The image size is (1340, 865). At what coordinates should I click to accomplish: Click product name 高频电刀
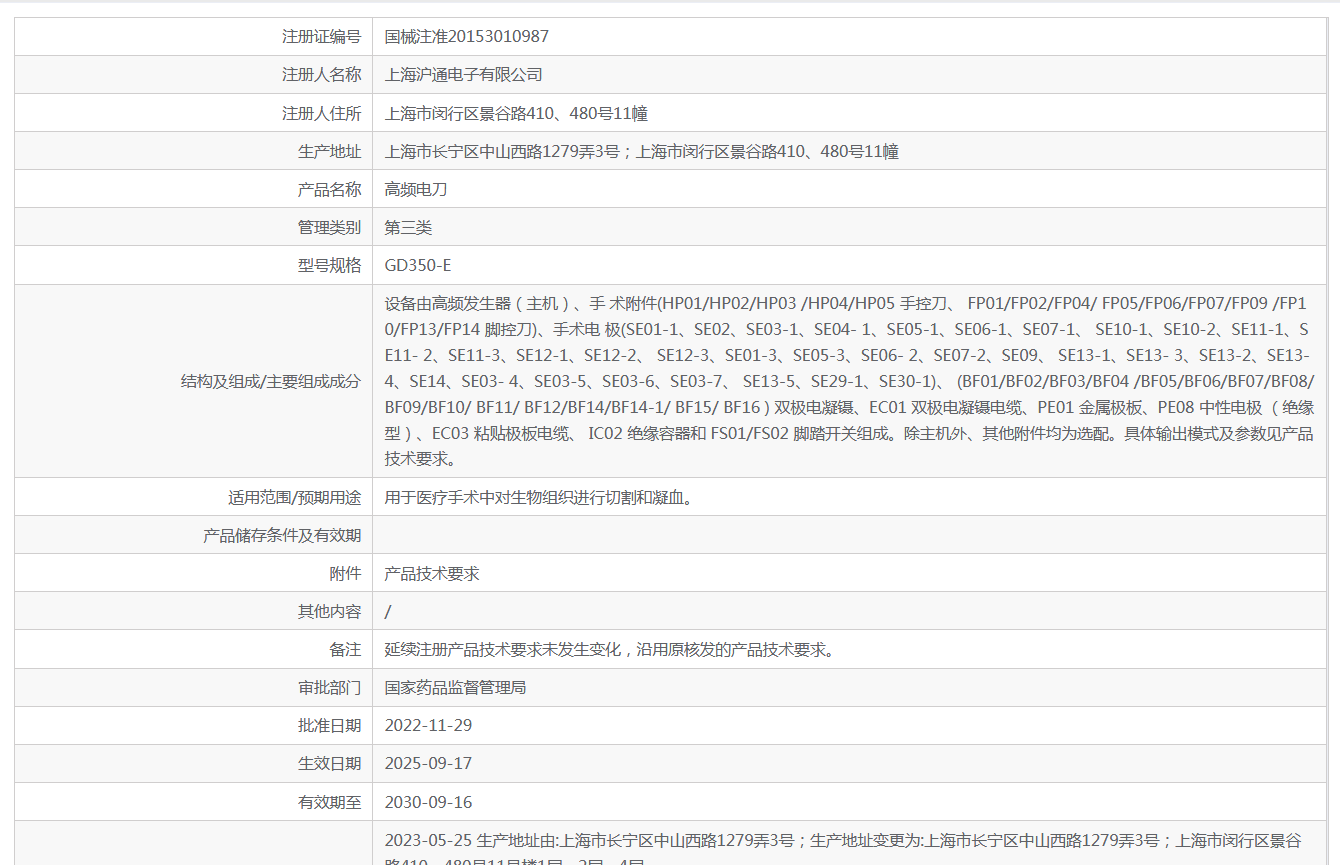click(416, 189)
